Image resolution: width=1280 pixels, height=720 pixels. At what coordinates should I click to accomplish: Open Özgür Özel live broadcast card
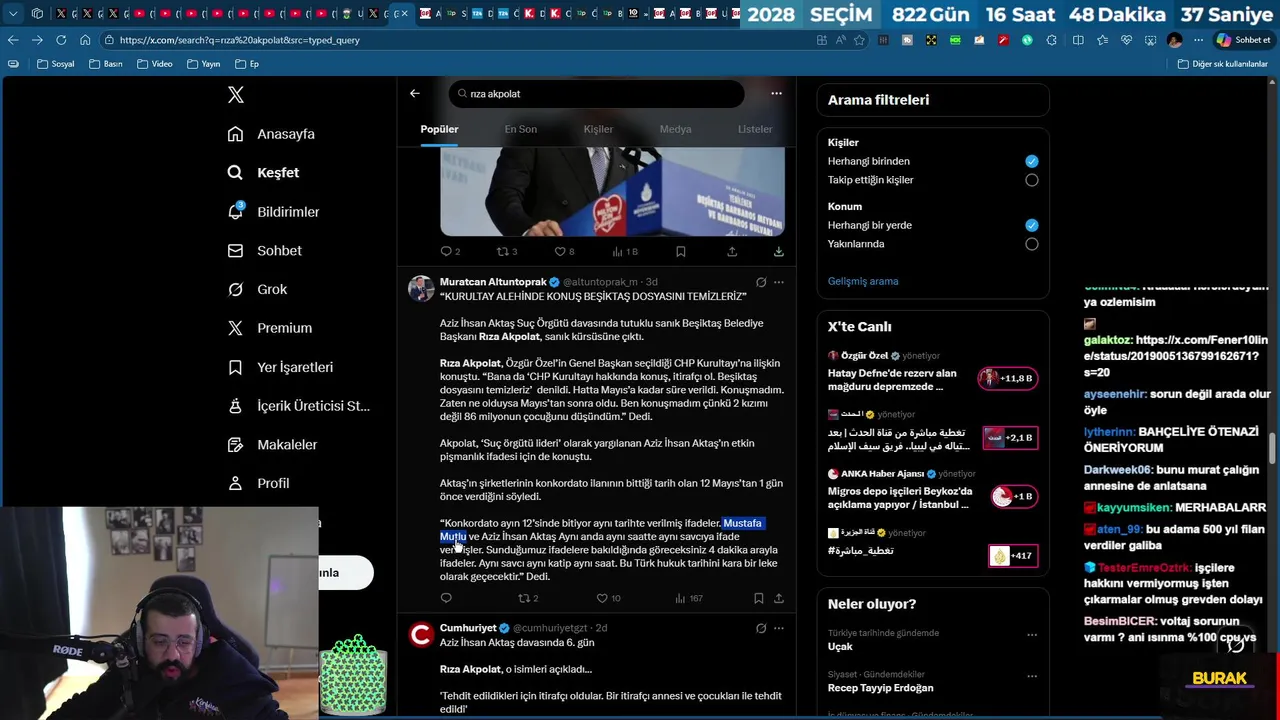coord(932,372)
